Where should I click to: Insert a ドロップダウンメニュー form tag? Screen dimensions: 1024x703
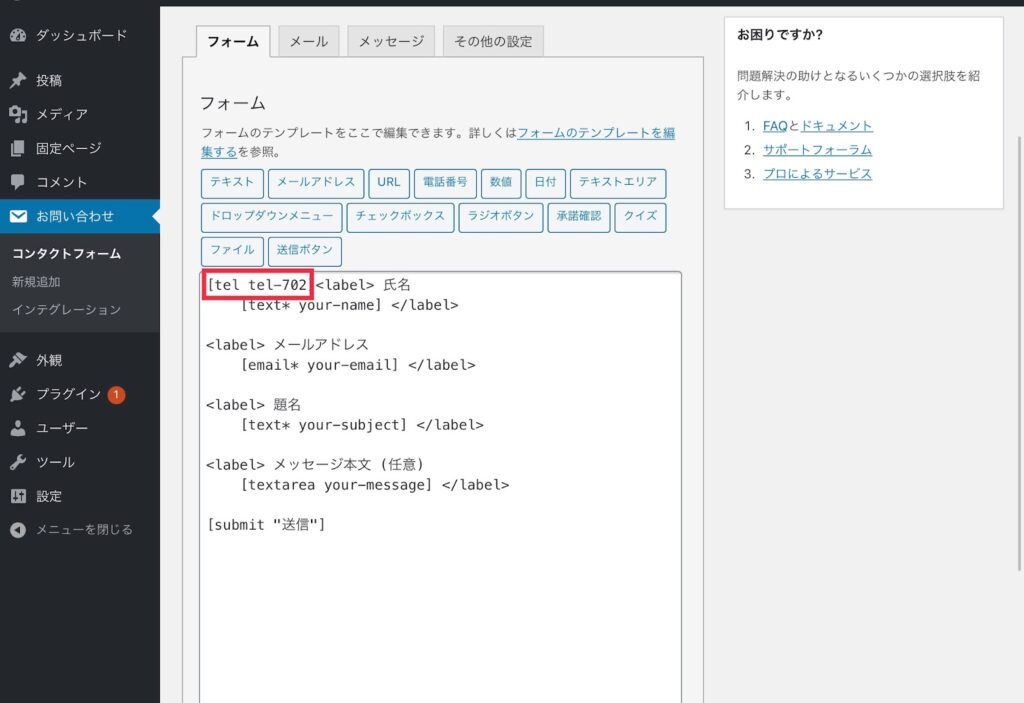tap(272, 217)
